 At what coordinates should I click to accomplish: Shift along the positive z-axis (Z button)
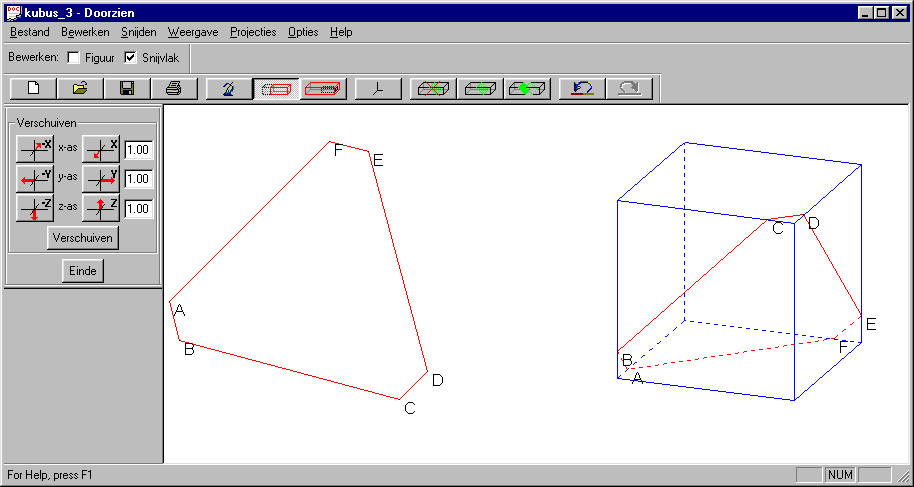tap(100, 208)
